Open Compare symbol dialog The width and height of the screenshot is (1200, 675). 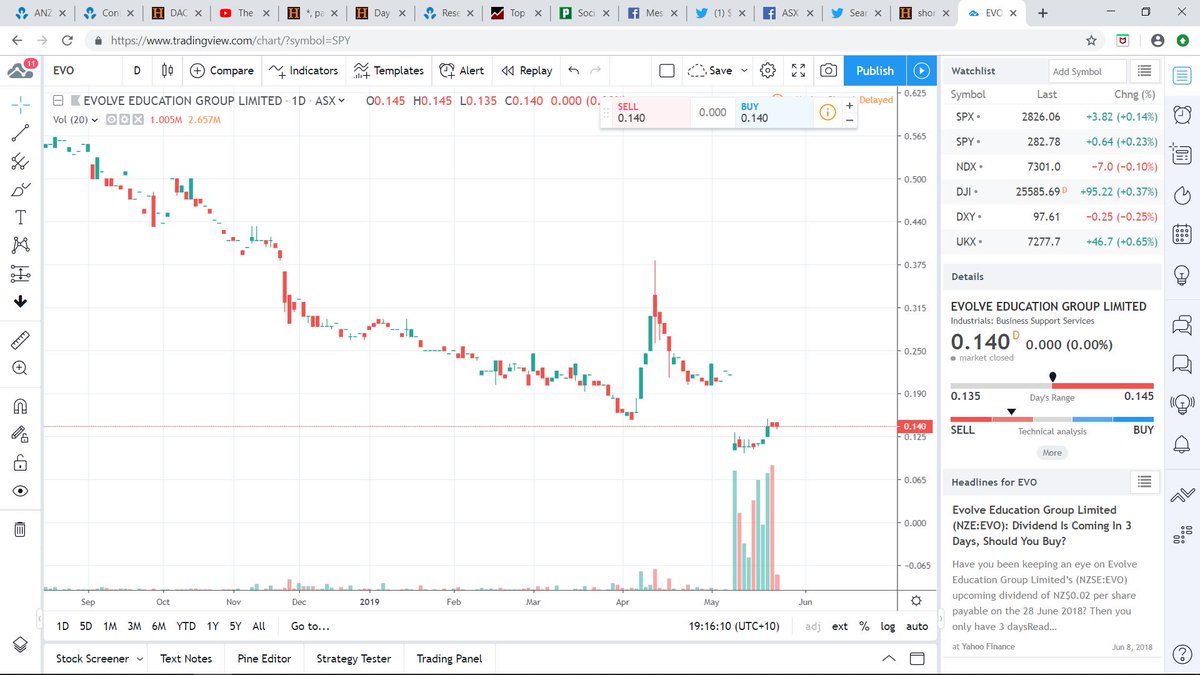pos(222,71)
